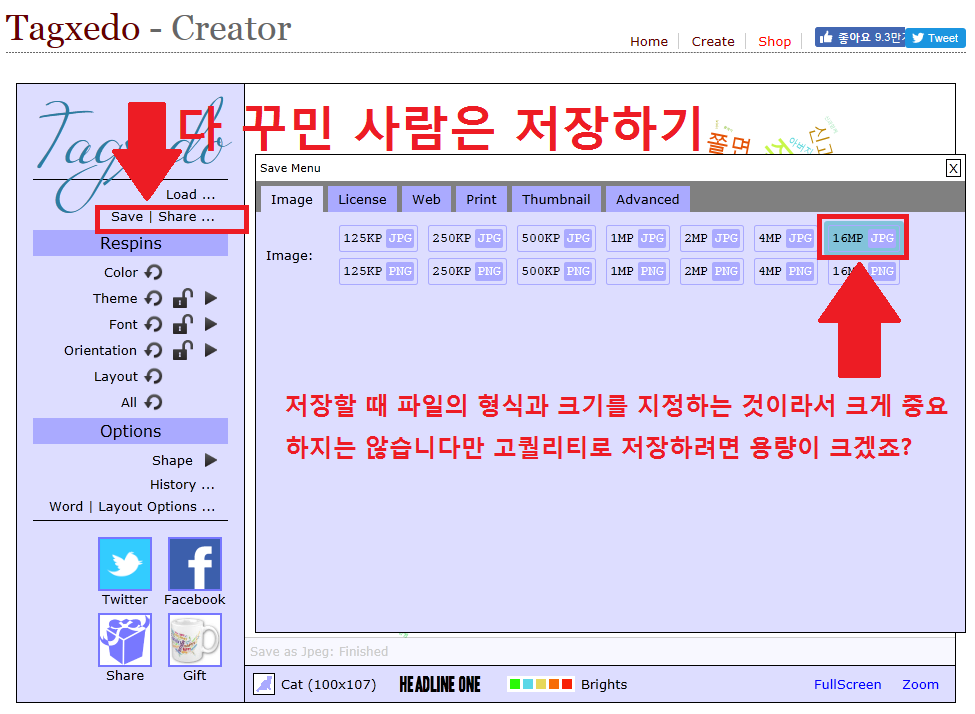Enter FullScreen mode
Screen dimensions: 975x714
[x=848, y=684]
